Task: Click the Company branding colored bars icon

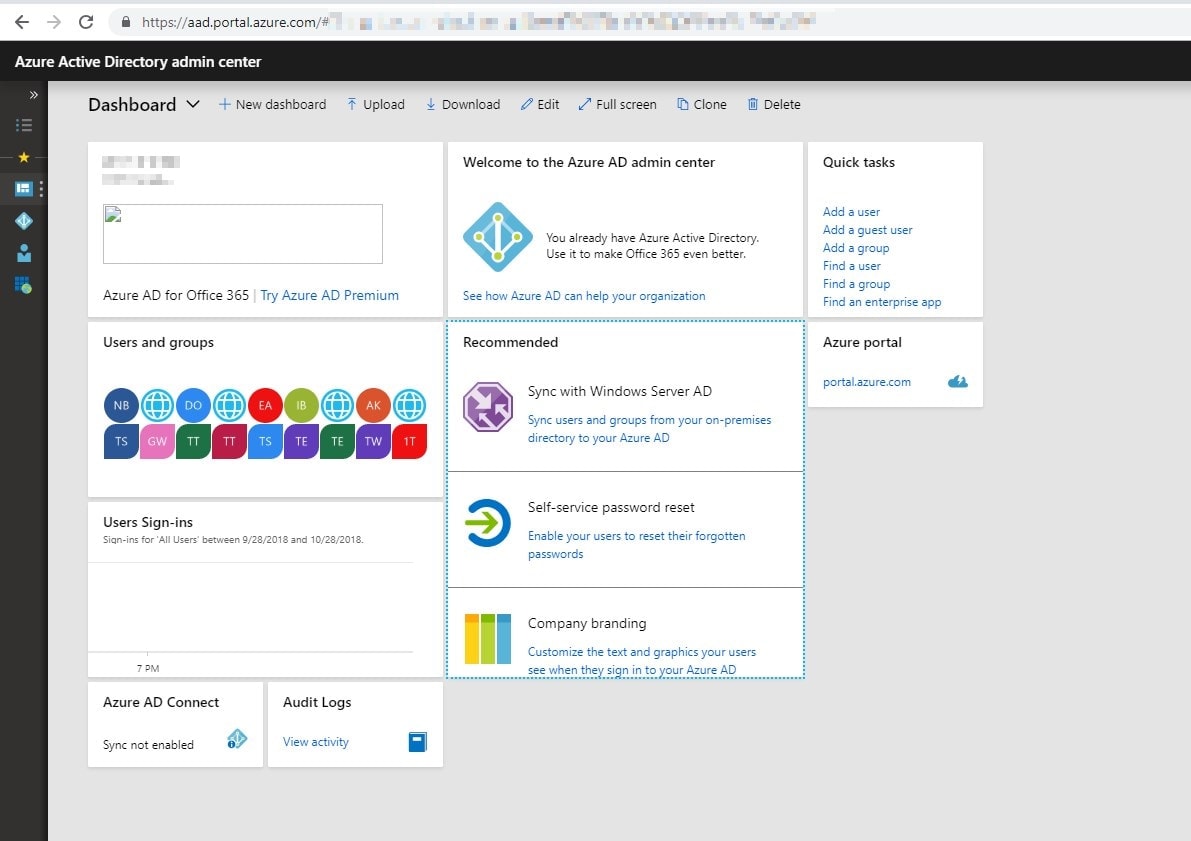Action: pos(488,639)
